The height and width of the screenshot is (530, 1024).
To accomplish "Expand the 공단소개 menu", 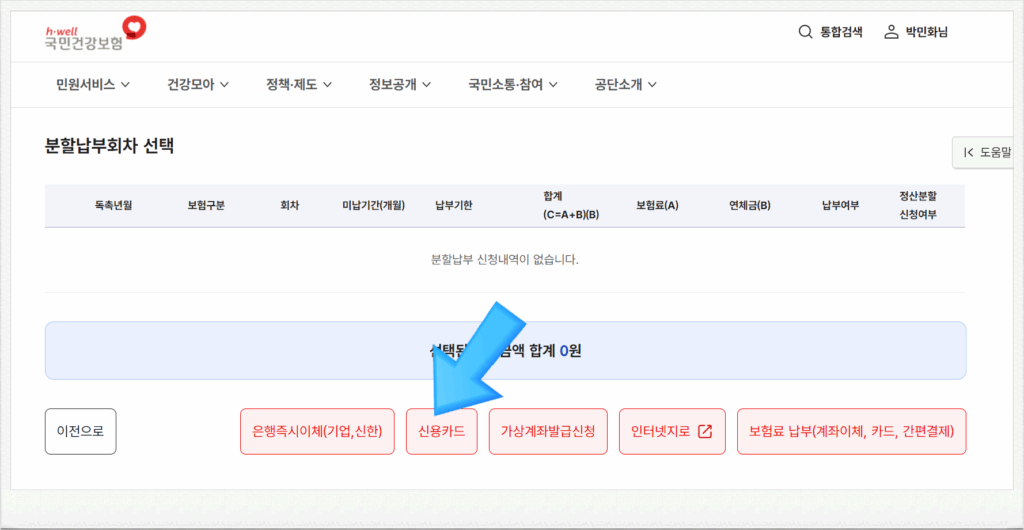I will click(626, 84).
